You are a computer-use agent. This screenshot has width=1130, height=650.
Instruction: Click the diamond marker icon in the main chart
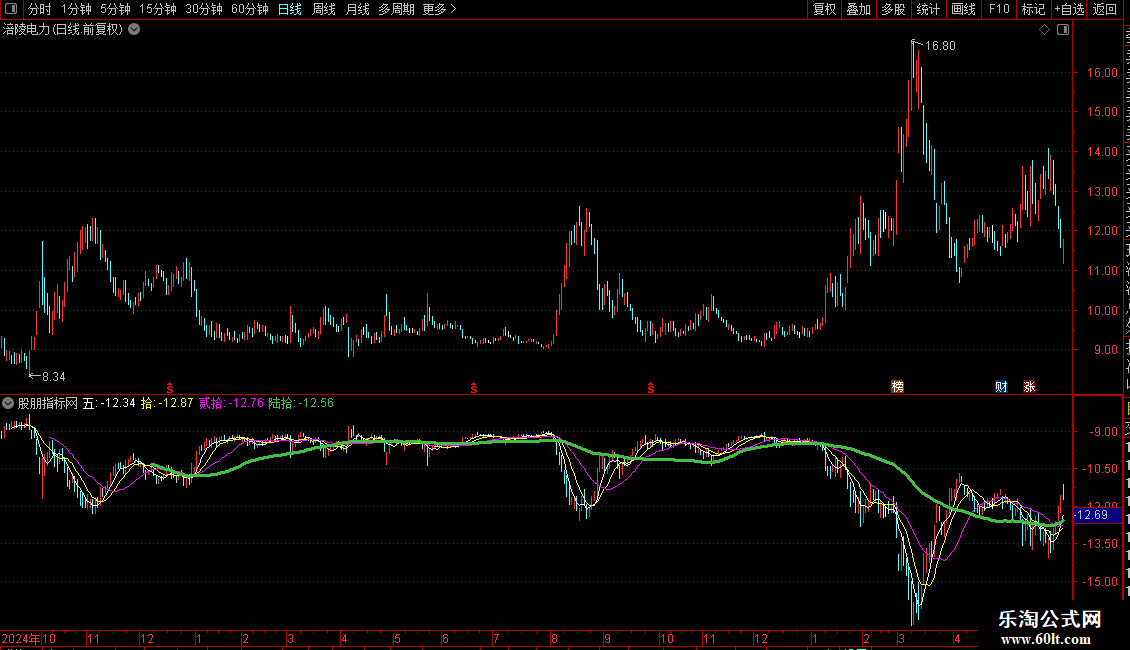(x=1044, y=30)
